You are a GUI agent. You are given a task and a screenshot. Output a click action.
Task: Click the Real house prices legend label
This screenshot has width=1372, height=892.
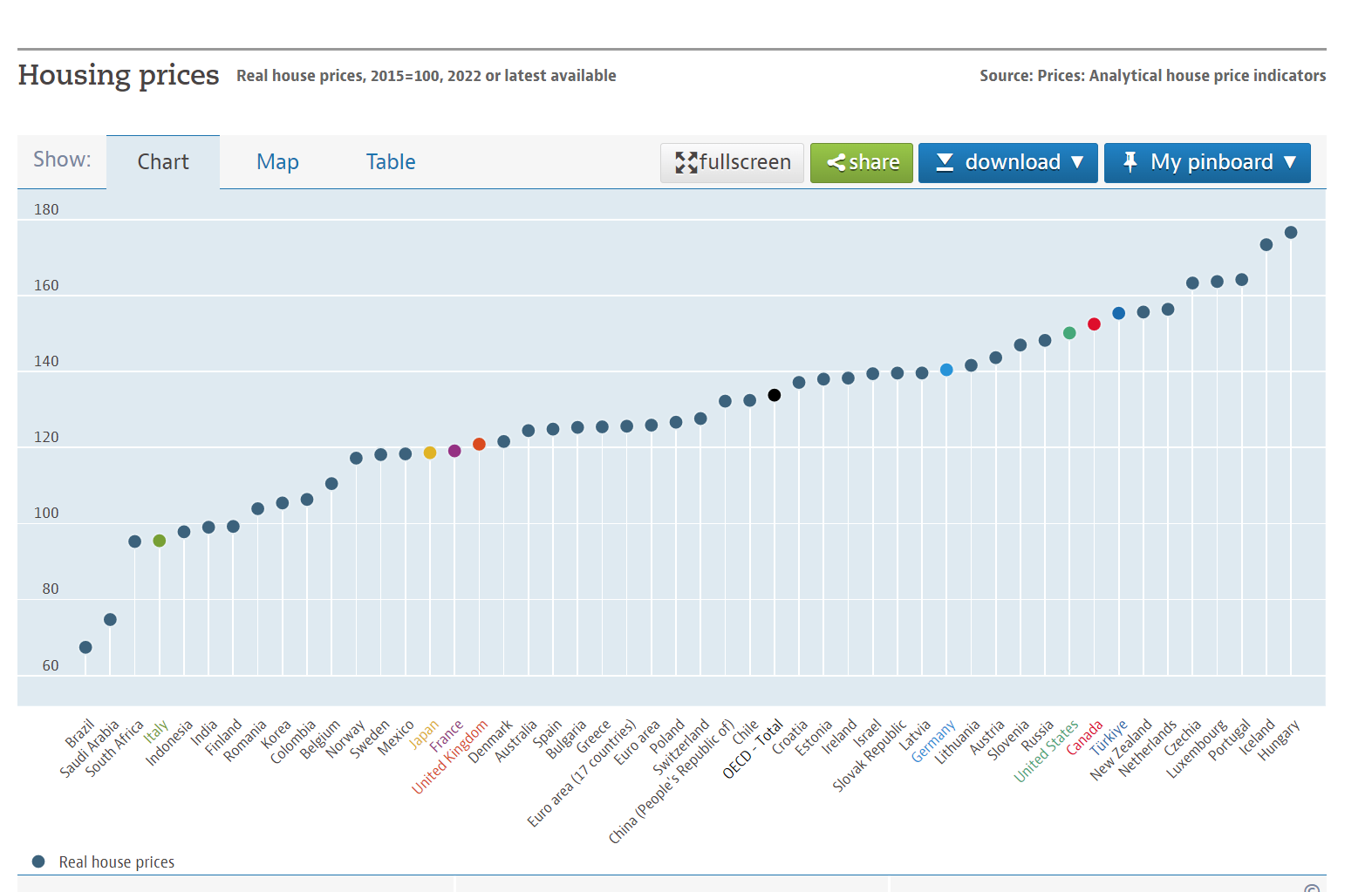coord(116,862)
